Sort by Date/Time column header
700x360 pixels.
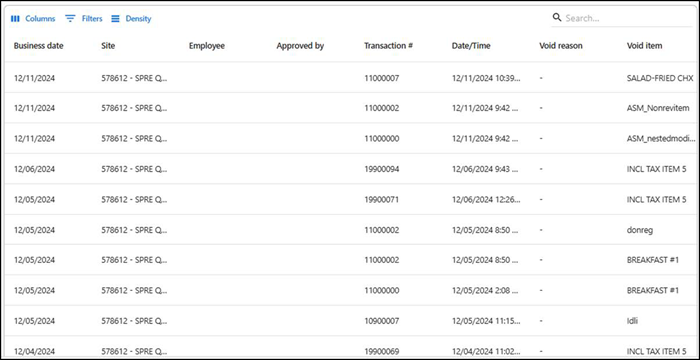(471, 46)
